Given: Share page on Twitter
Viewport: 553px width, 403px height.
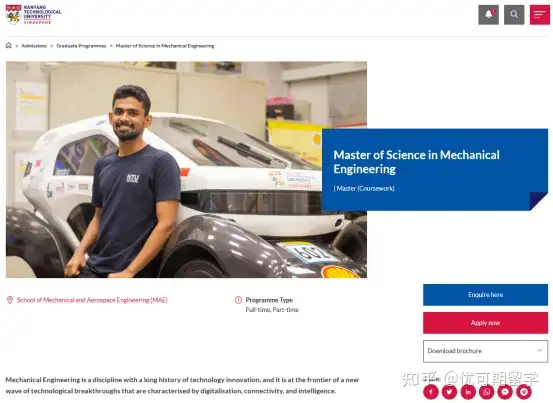Looking at the screenshot, I should tap(449, 392).
